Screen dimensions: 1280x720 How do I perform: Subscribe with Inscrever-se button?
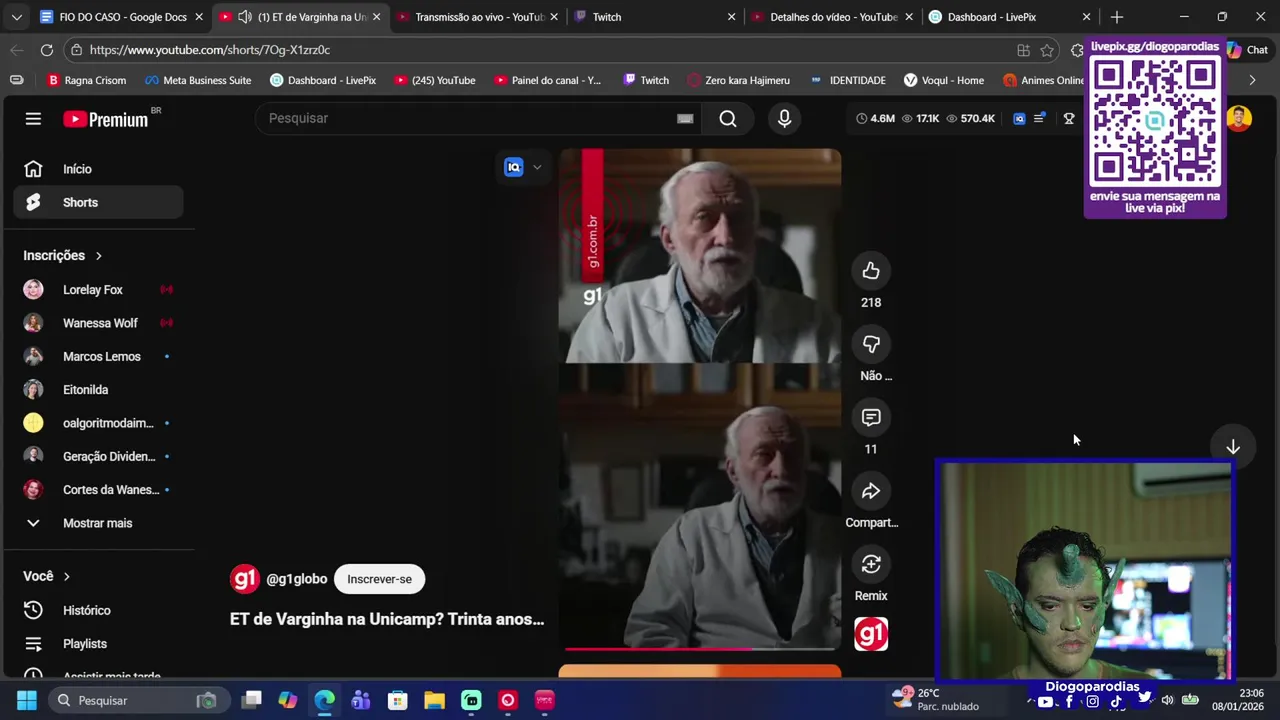(379, 579)
